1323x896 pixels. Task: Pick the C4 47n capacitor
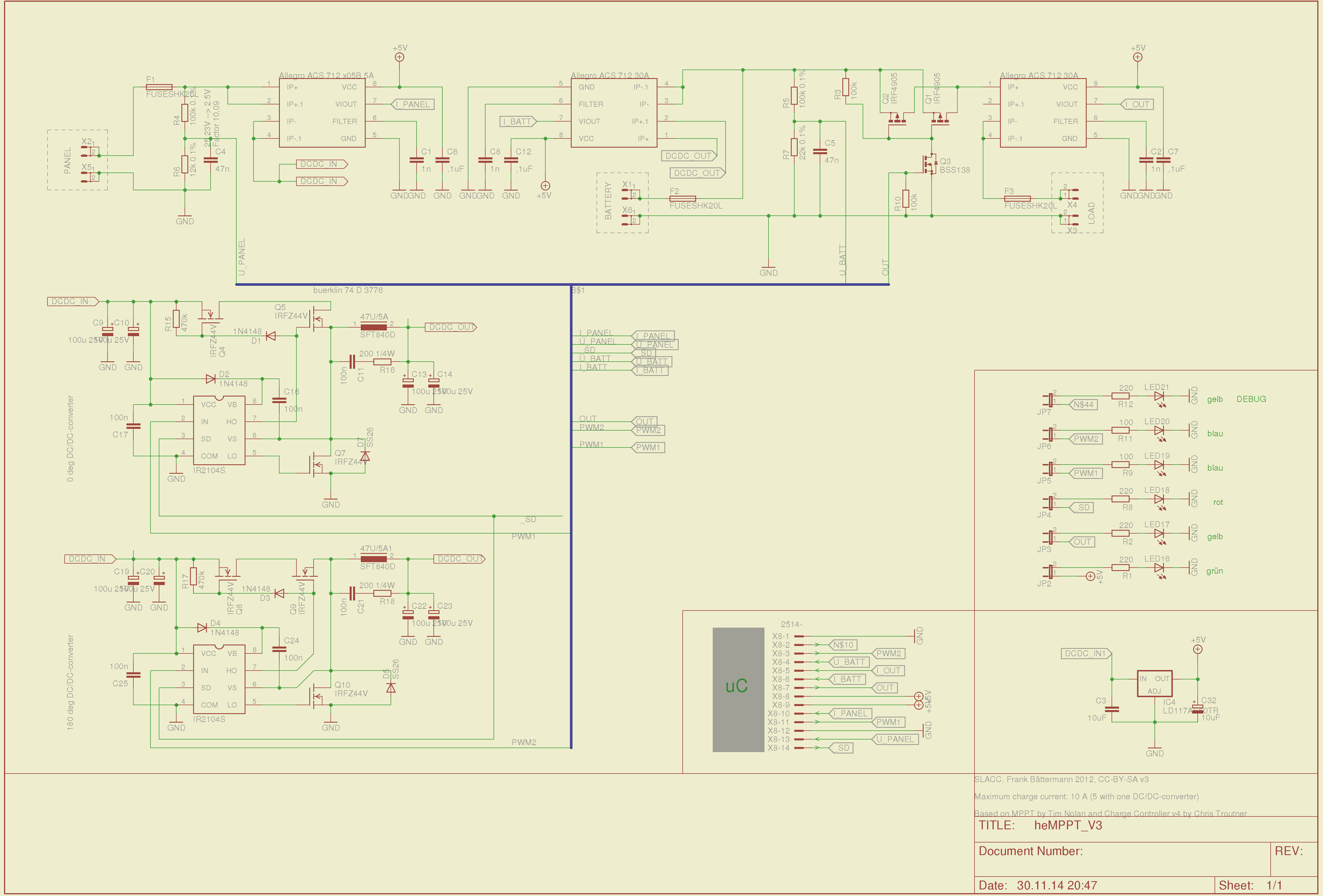211,160
